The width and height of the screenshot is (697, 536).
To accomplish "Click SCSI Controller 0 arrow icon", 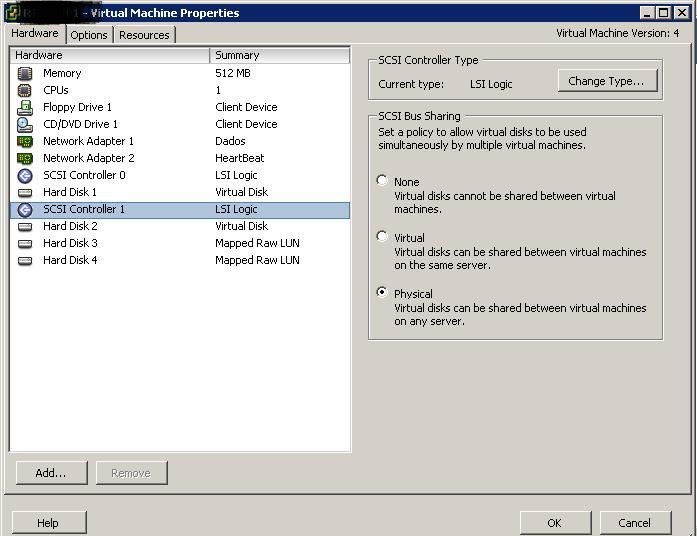I will click(x=25, y=176).
